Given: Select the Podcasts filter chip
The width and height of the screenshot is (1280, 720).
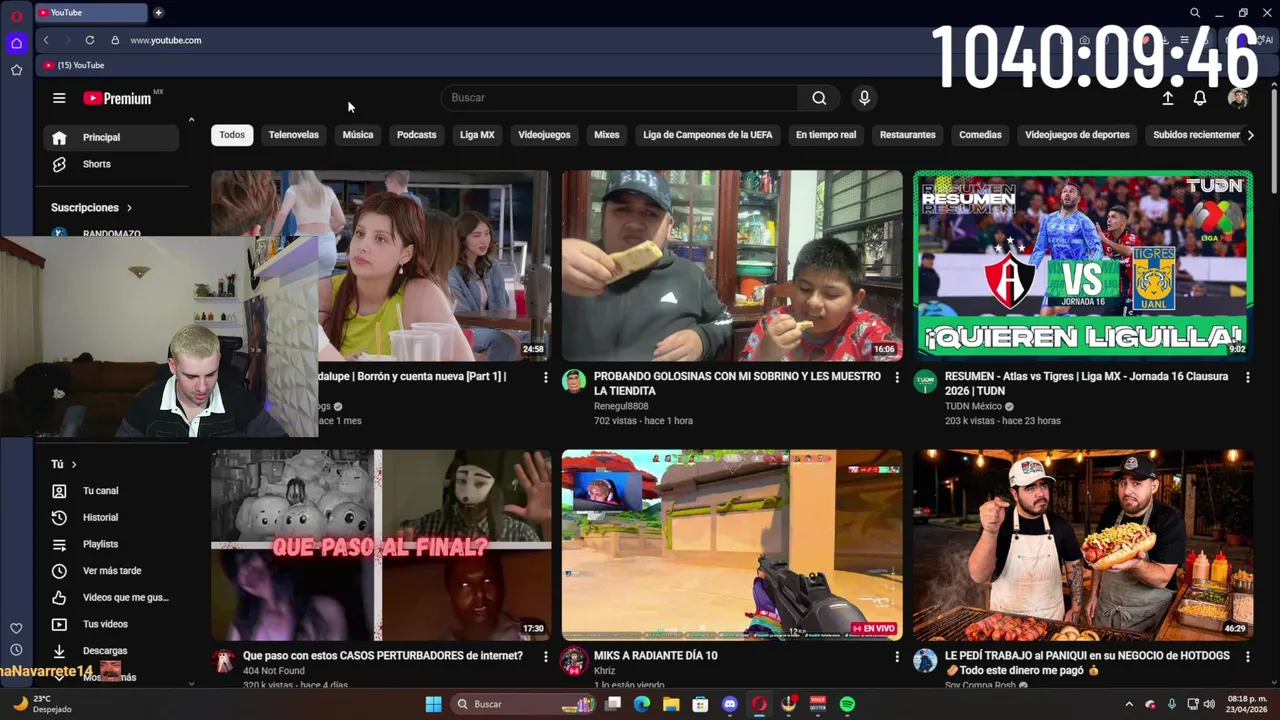Looking at the screenshot, I should click(x=417, y=135).
